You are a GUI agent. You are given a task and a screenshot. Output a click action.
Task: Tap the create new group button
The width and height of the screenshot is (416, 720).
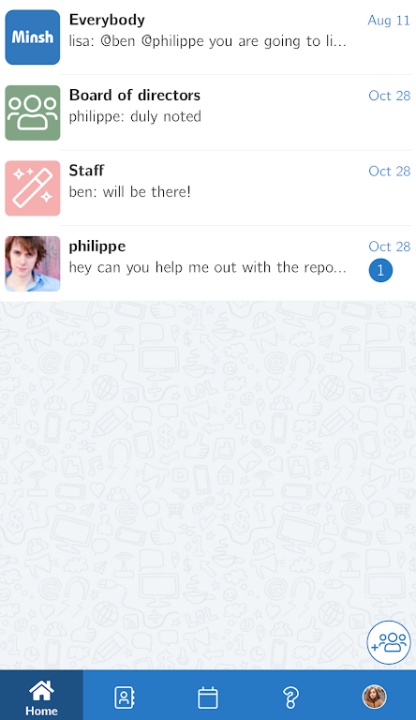(x=389, y=642)
